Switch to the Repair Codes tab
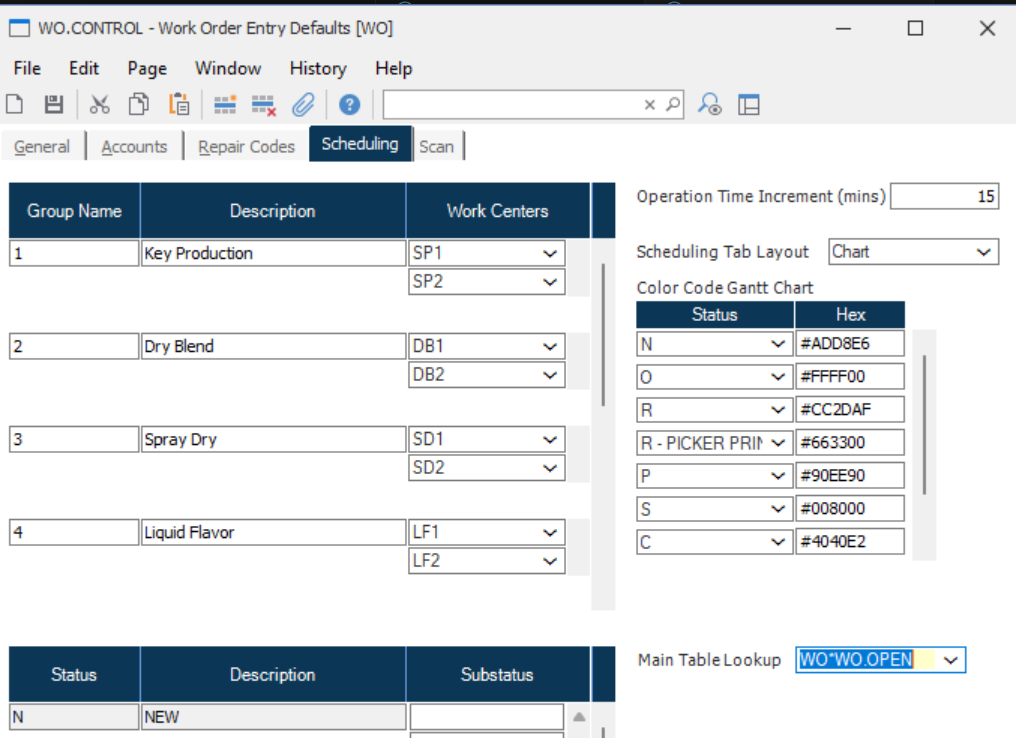The image size is (1016, 738). click(246, 147)
